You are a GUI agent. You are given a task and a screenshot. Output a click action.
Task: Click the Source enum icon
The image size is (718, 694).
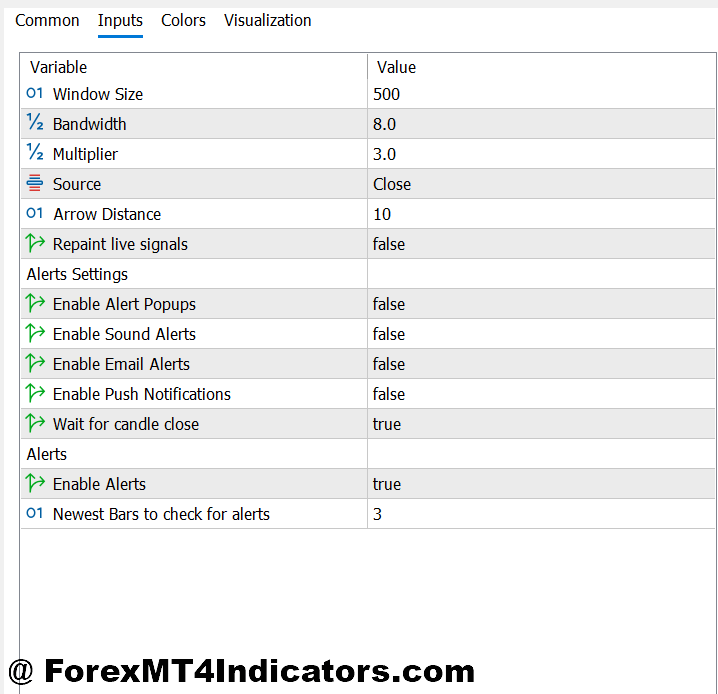click(35, 184)
